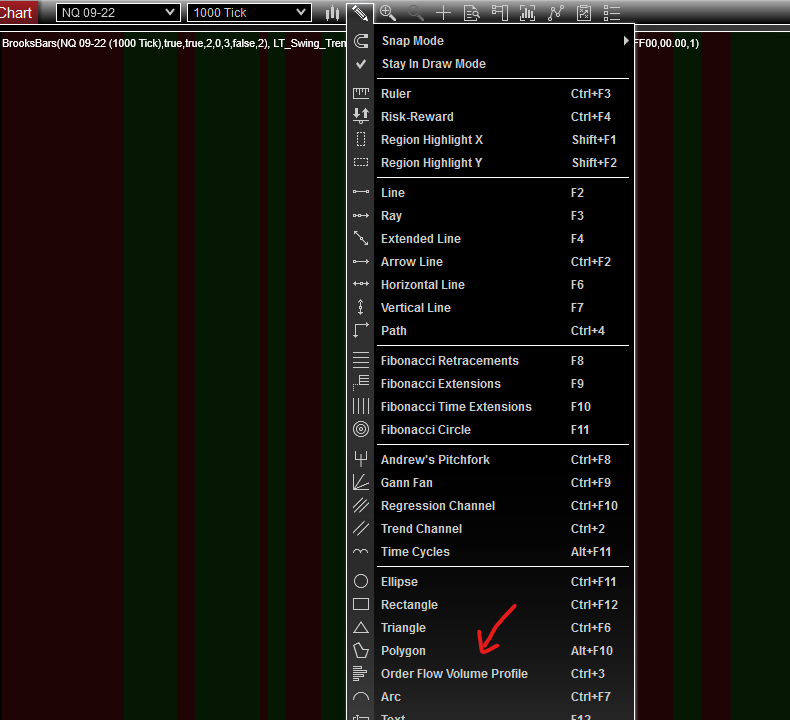The height and width of the screenshot is (720, 790).
Task: Select the Gann Fan tool
Action: 490,483
